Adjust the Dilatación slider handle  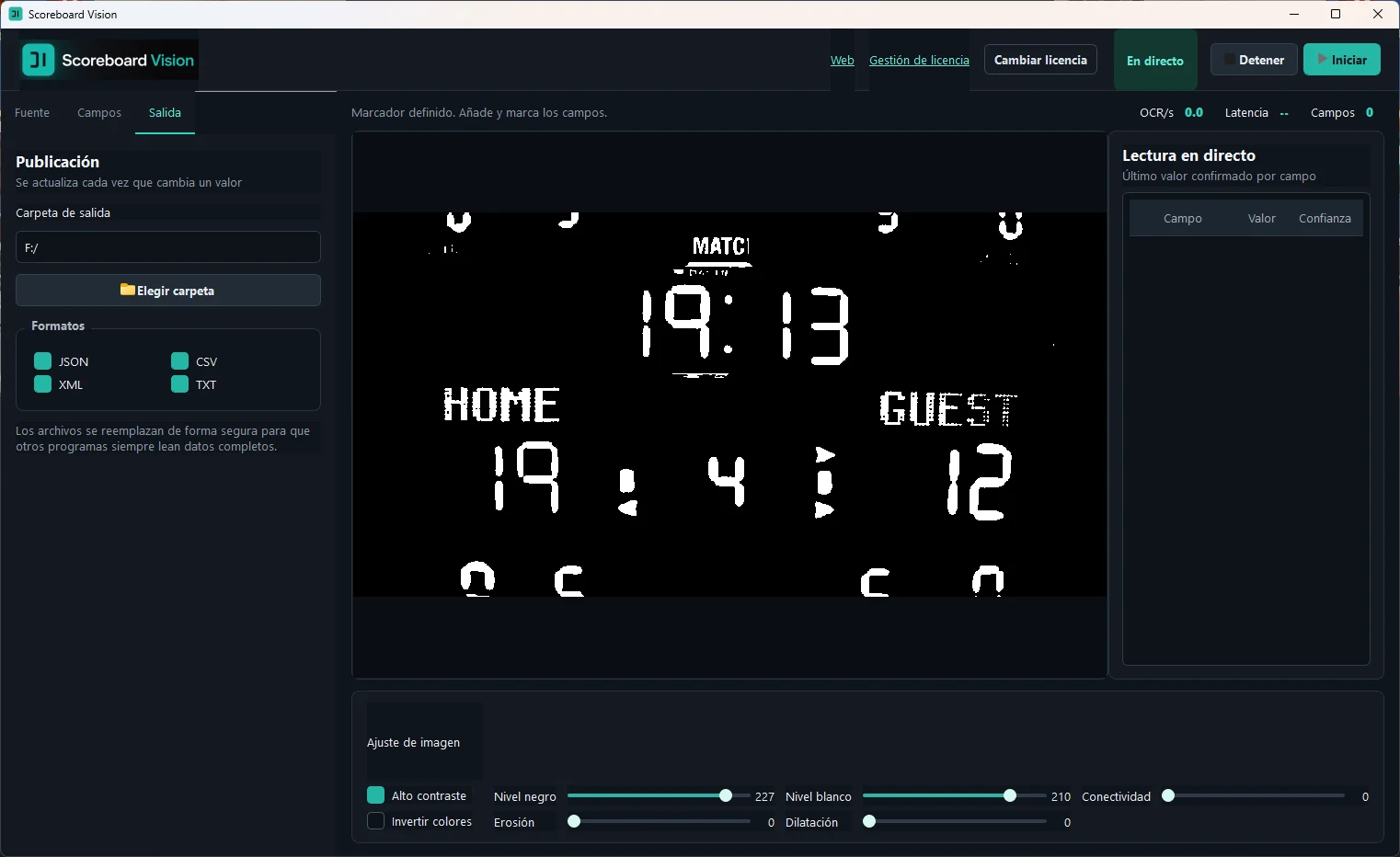869,821
